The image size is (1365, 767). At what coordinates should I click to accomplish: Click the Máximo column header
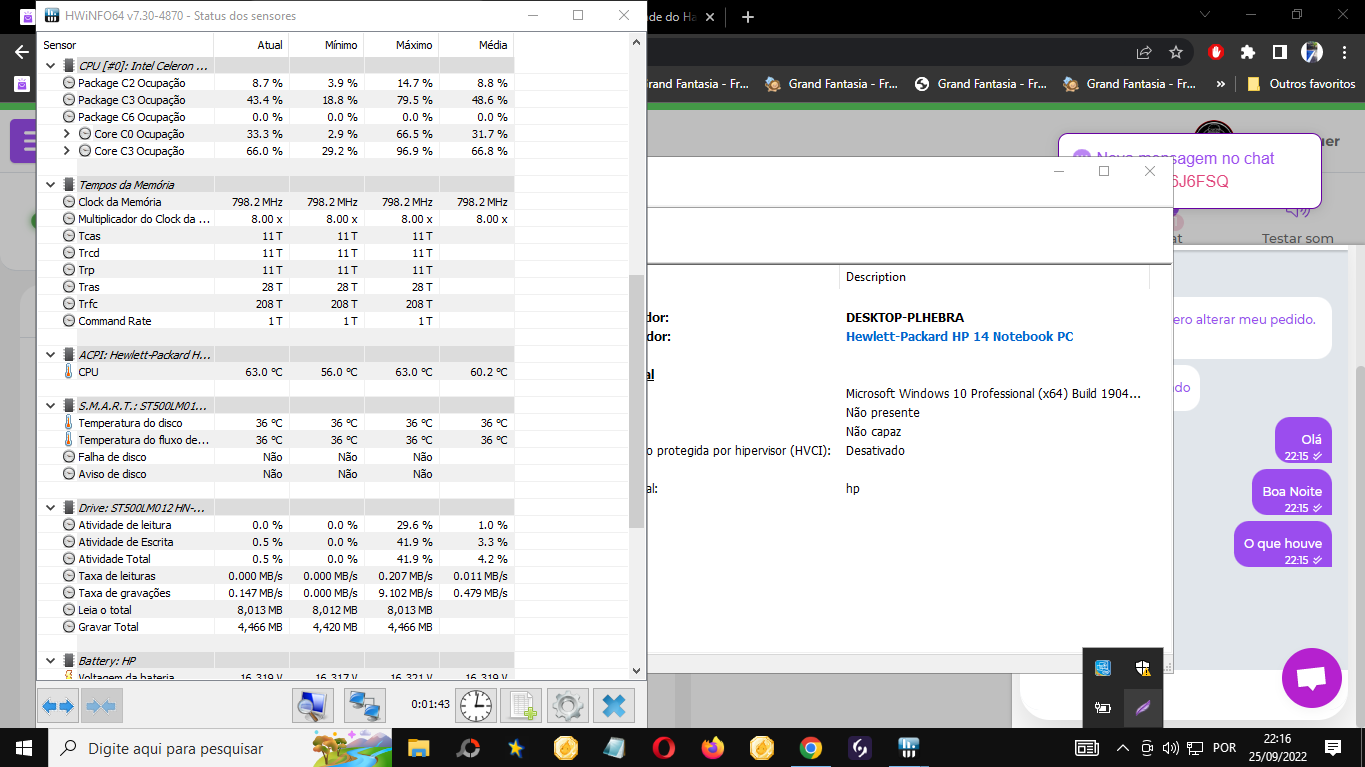point(401,45)
